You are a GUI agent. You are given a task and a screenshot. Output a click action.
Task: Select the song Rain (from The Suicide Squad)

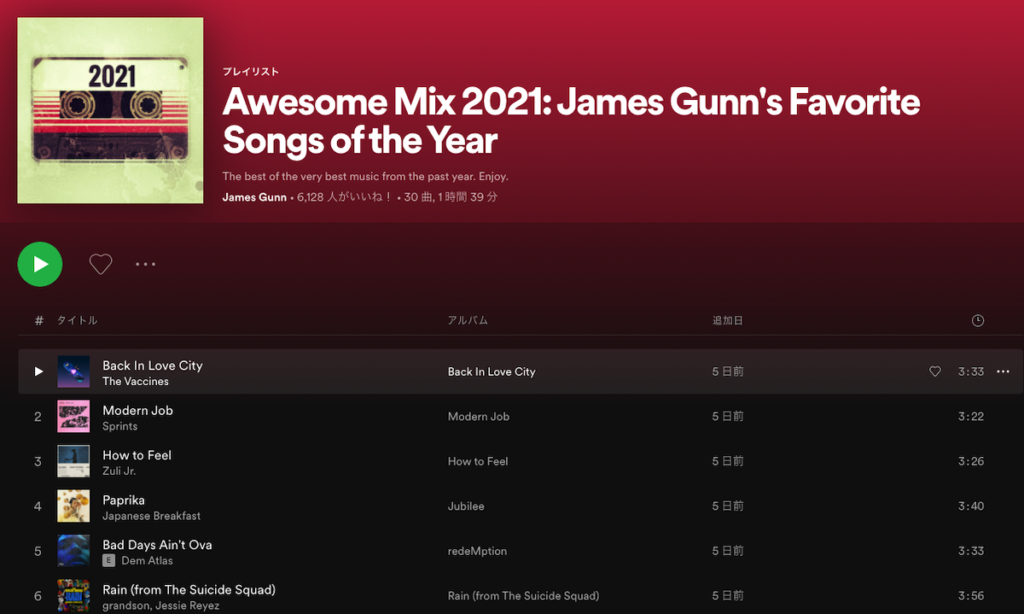(189, 590)
